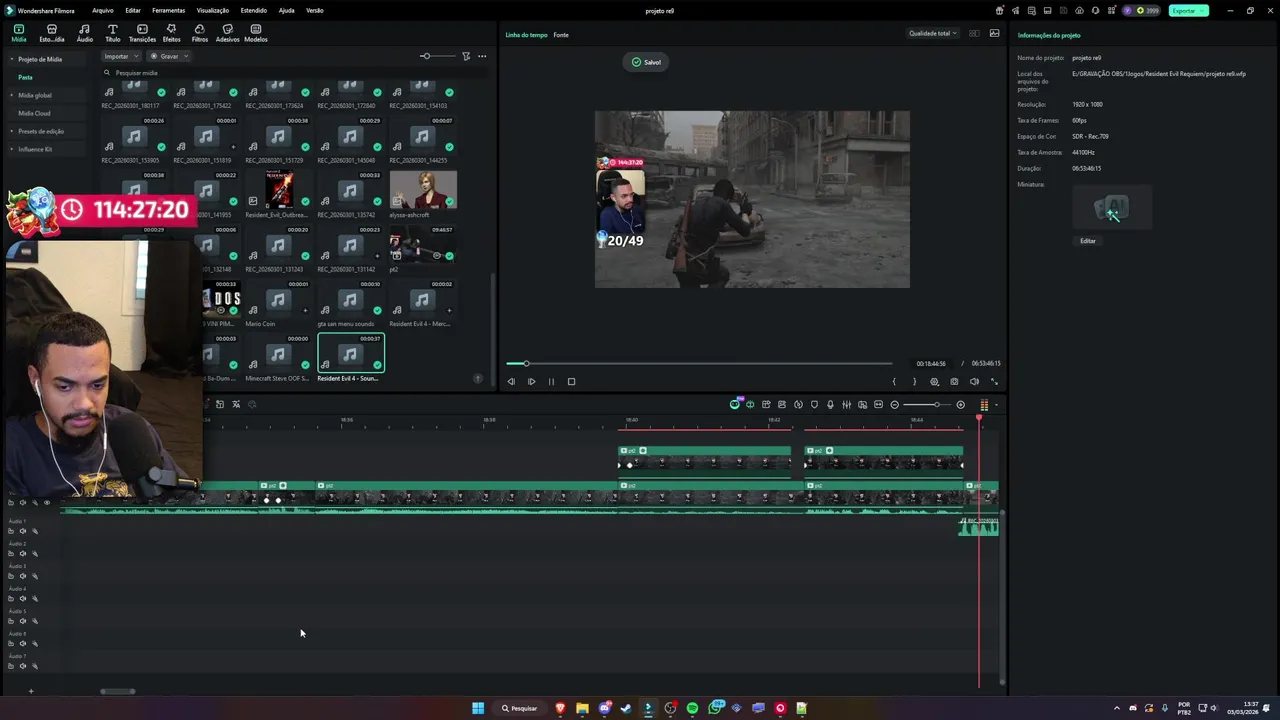Open the media panel more-options ellipsis
This screenshot has width=1280, height=720.
coord(482,56)
